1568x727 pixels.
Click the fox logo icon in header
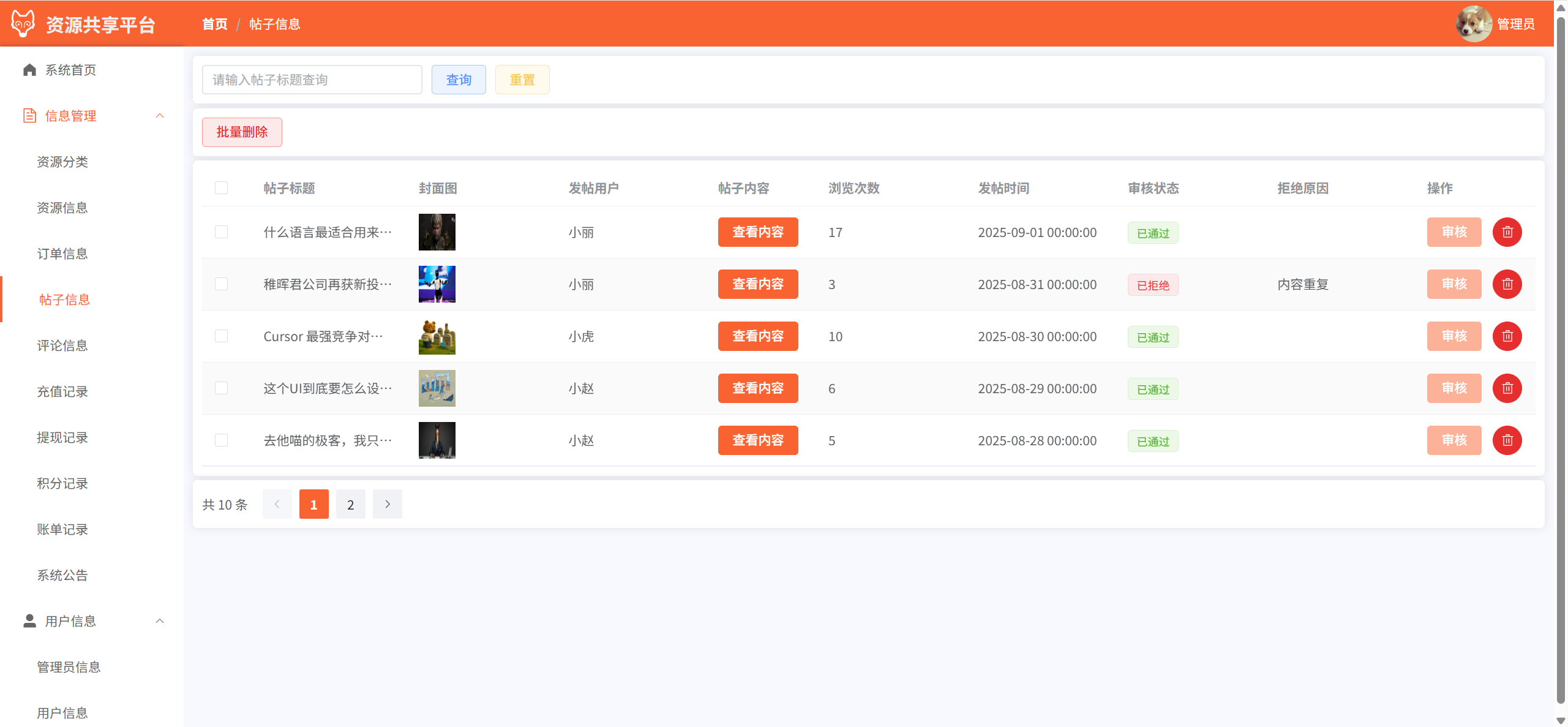coord(23,23)
